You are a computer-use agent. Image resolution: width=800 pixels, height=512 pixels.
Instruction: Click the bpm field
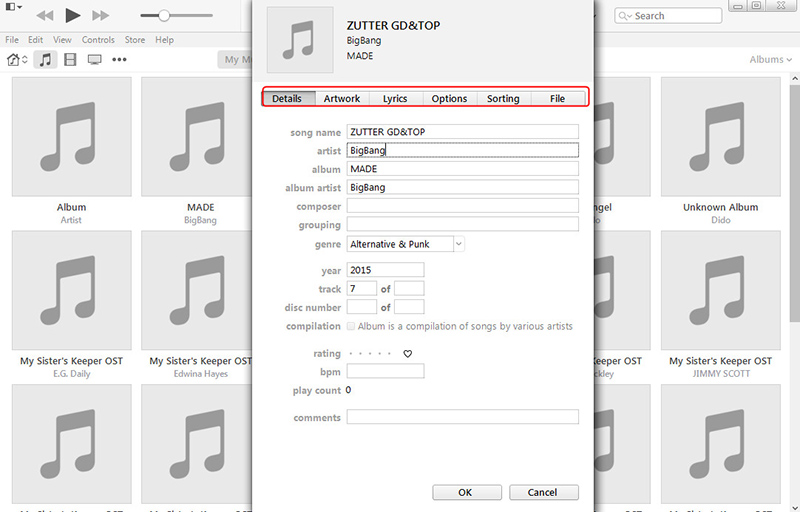click(385, 371)
